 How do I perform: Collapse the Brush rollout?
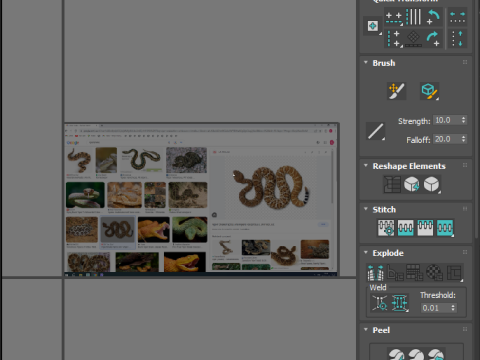click(x=366, y=63)
